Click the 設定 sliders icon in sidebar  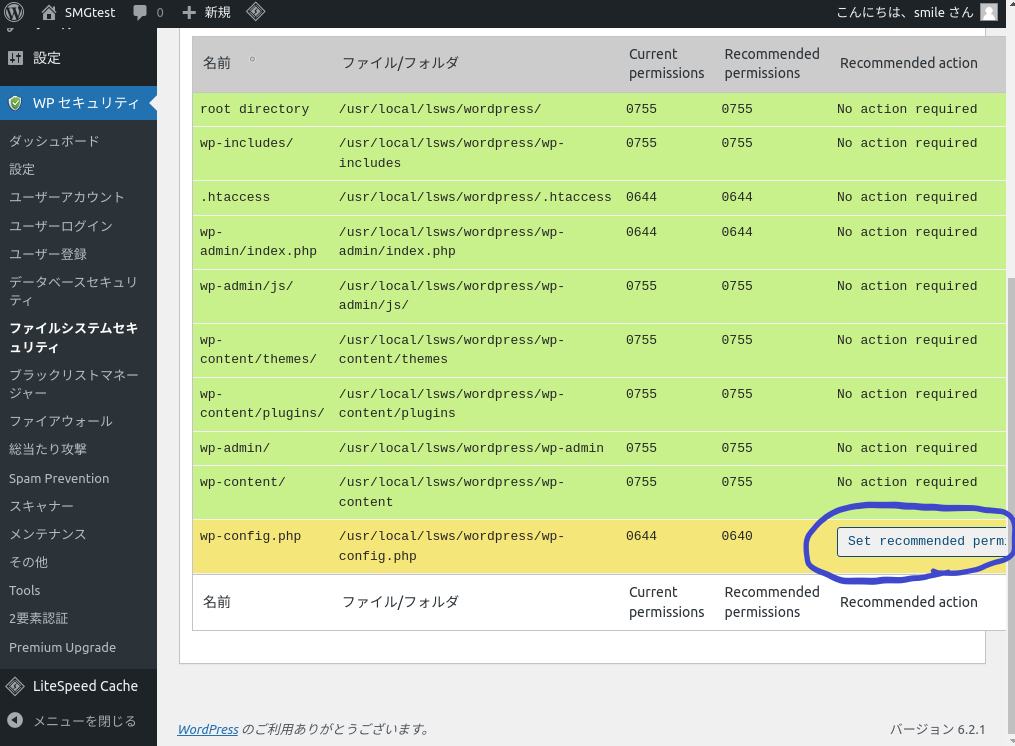pos(16,58)
